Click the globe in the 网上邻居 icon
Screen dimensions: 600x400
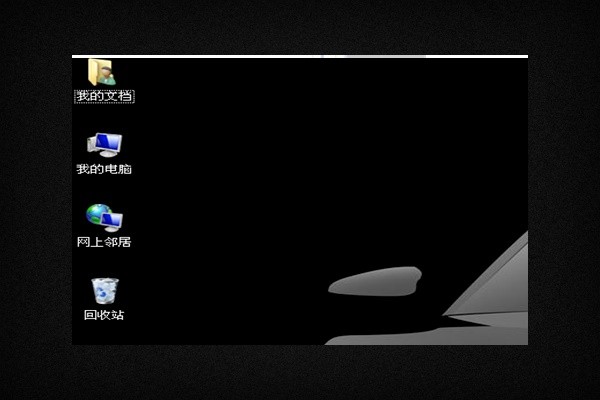(97, 213)
